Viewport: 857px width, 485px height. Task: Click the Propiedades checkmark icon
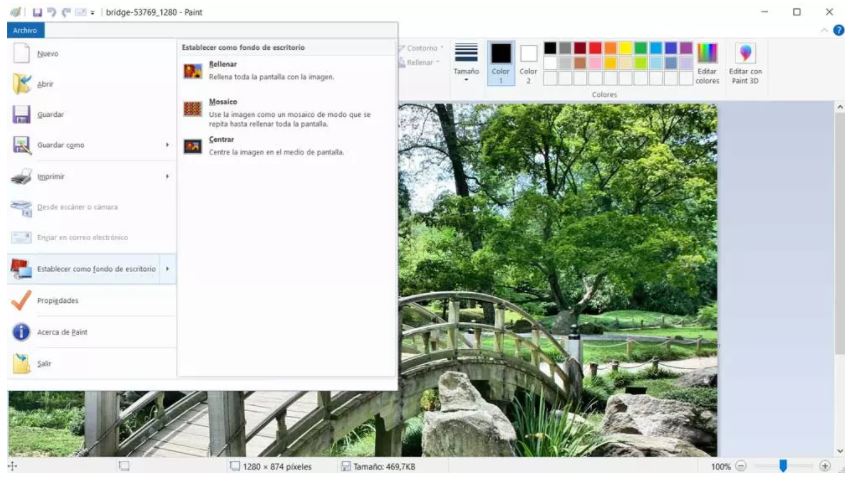point(21,300)
